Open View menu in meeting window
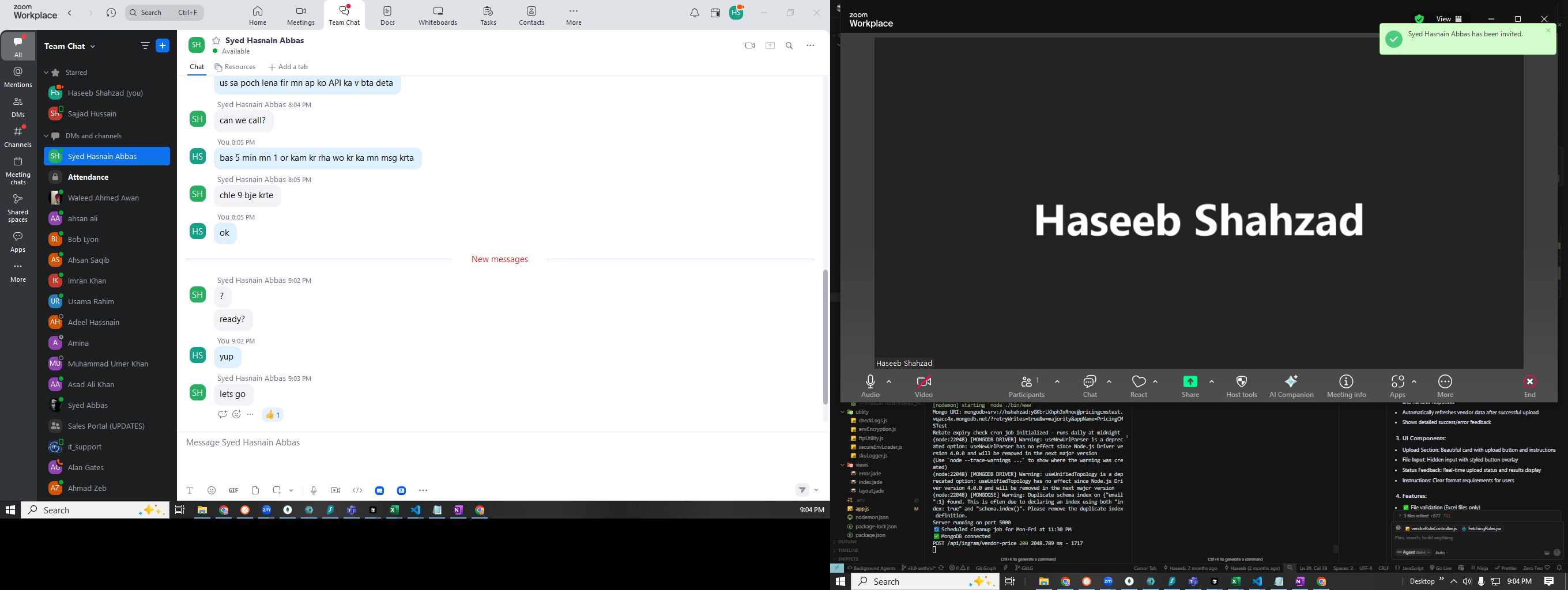Image resolution: width=1568 pixels, height=590 pixels. pos(1449,19)
